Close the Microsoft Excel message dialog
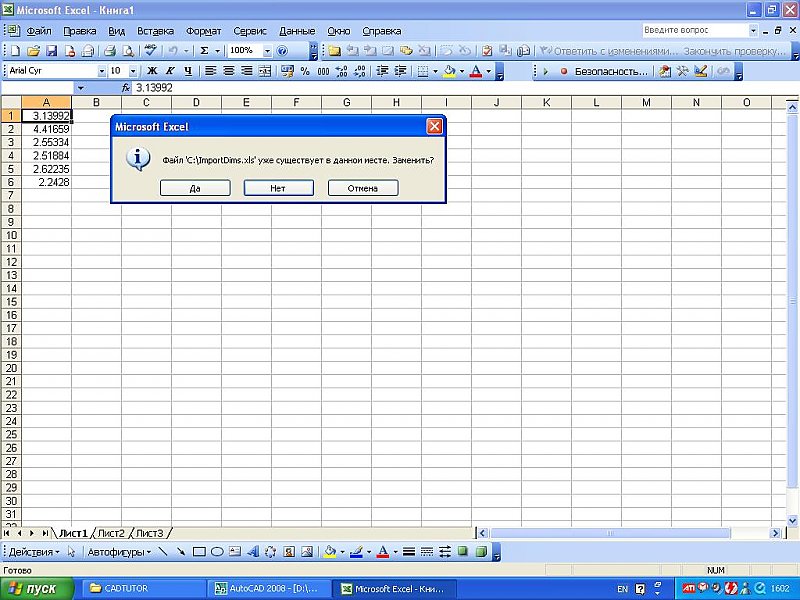The image size is (800, 600). point(434,126)
